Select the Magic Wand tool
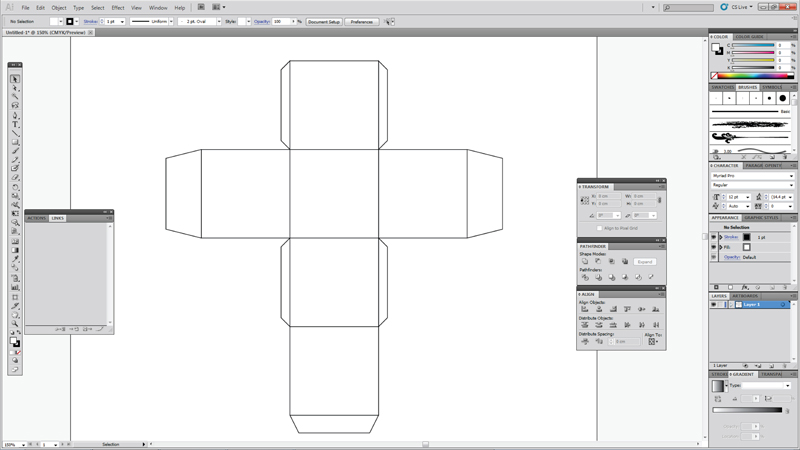Image resolution: width=800 pixels, height=450 pixels. [x=15, y=96]
